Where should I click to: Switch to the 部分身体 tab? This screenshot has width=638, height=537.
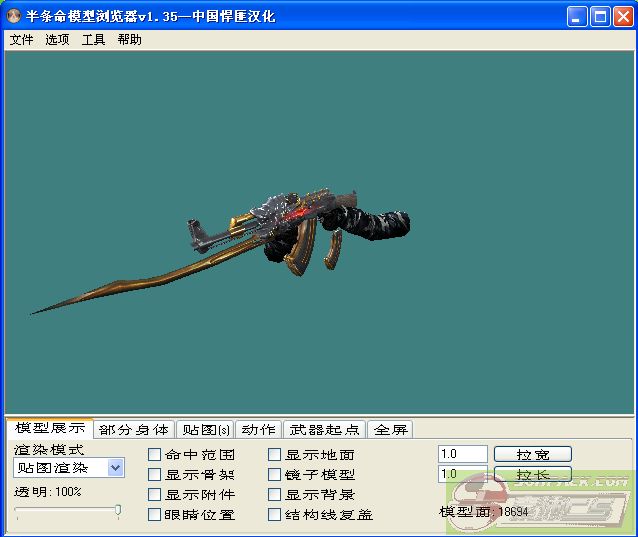pos(134,430)
